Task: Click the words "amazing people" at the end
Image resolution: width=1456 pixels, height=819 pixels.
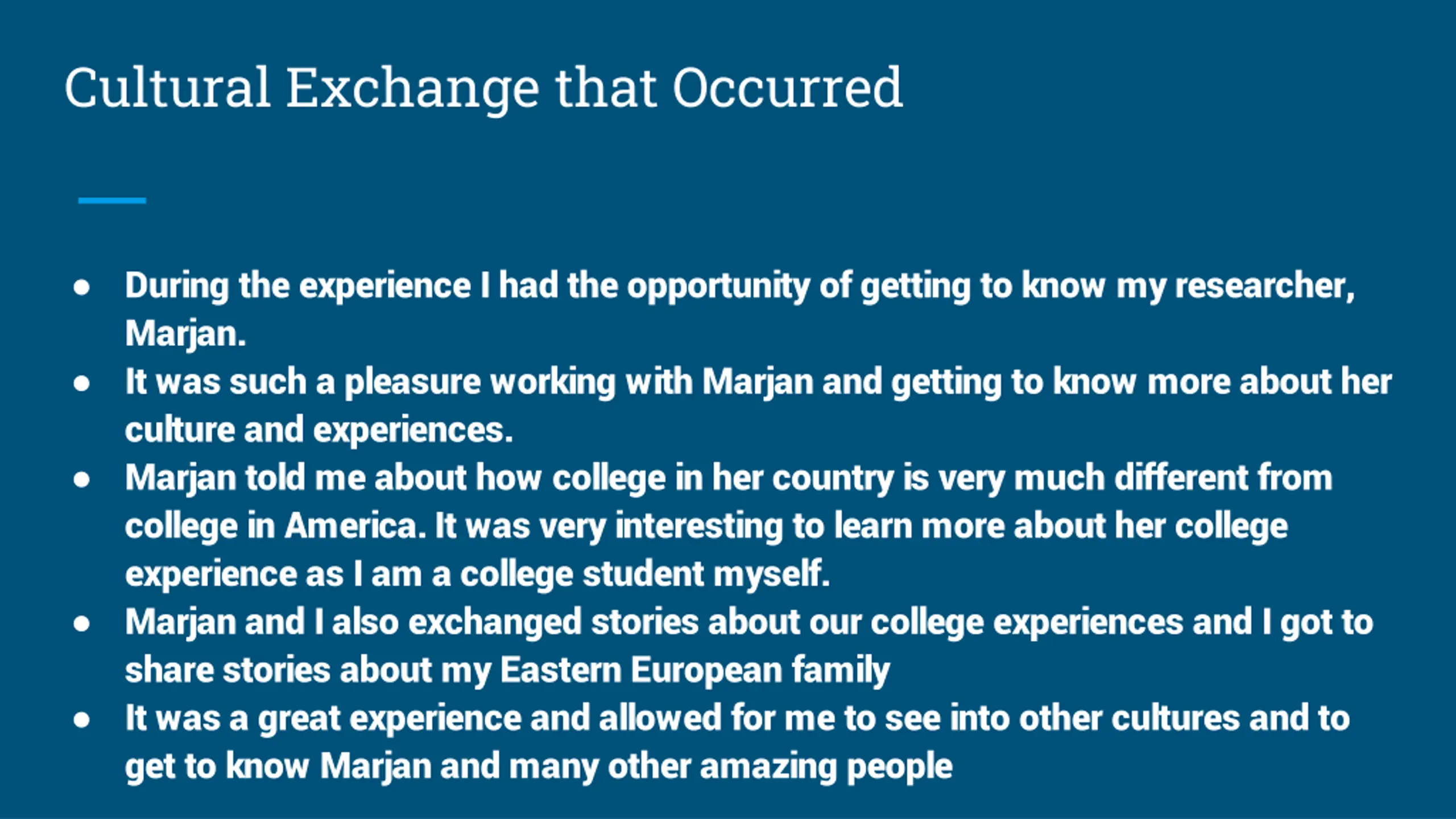Action: coord(826,767)
